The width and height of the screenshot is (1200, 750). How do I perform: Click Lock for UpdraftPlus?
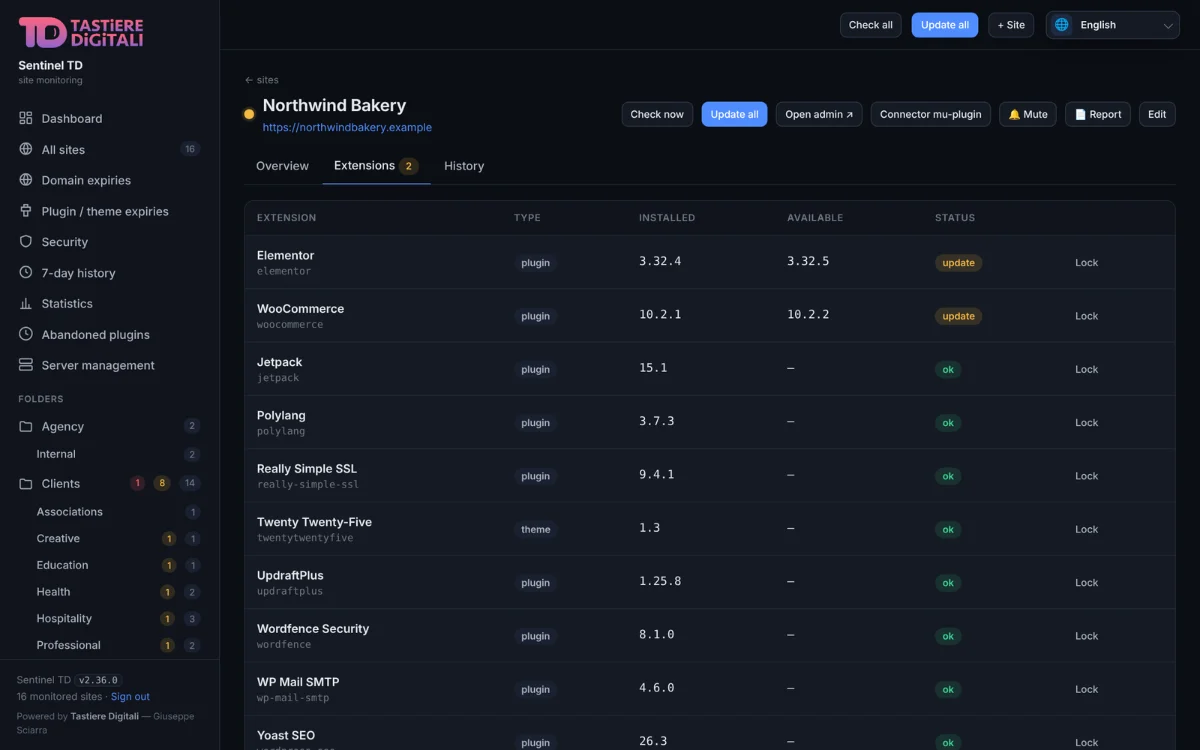(x=1086, y=583)
